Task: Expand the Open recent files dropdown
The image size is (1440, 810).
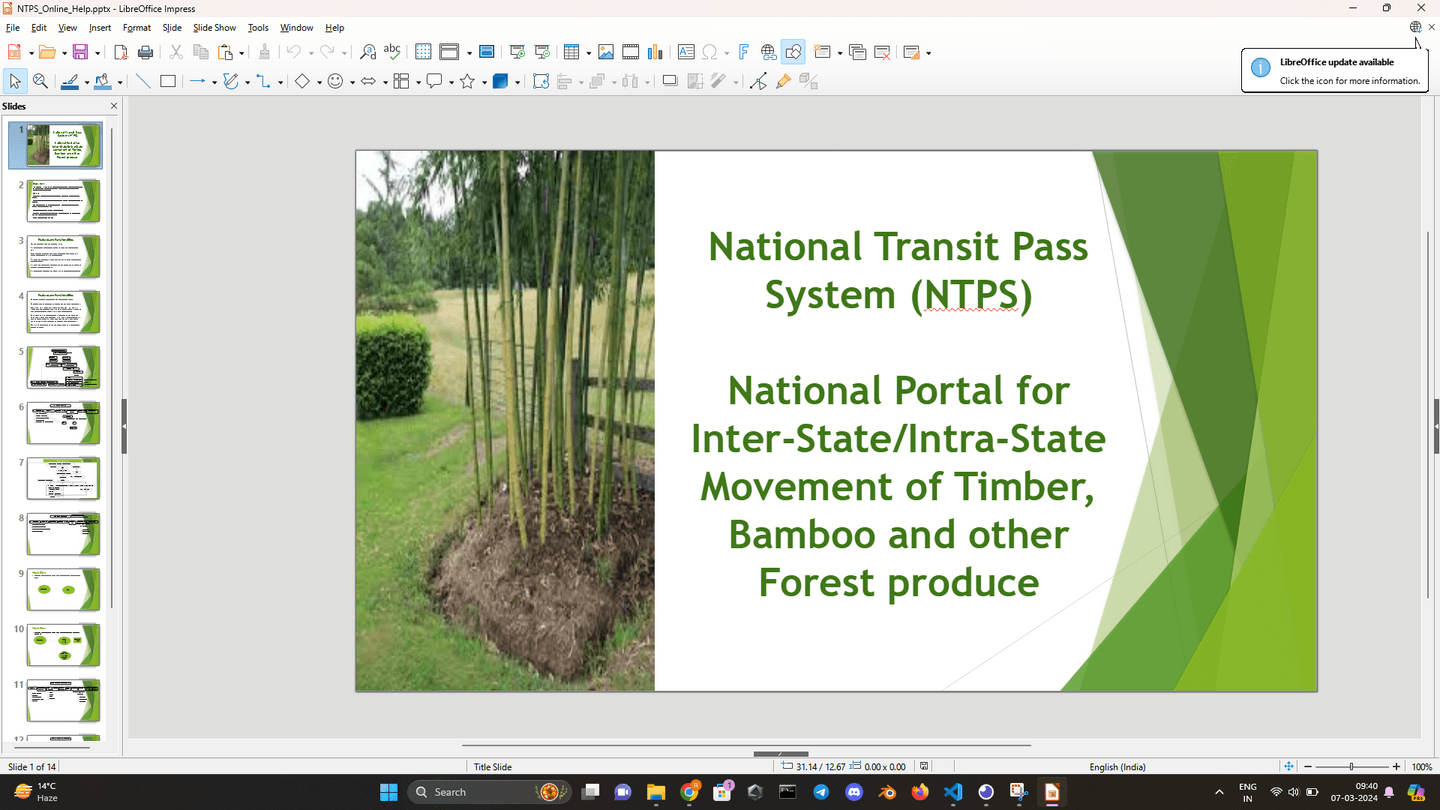Action: 64,53
